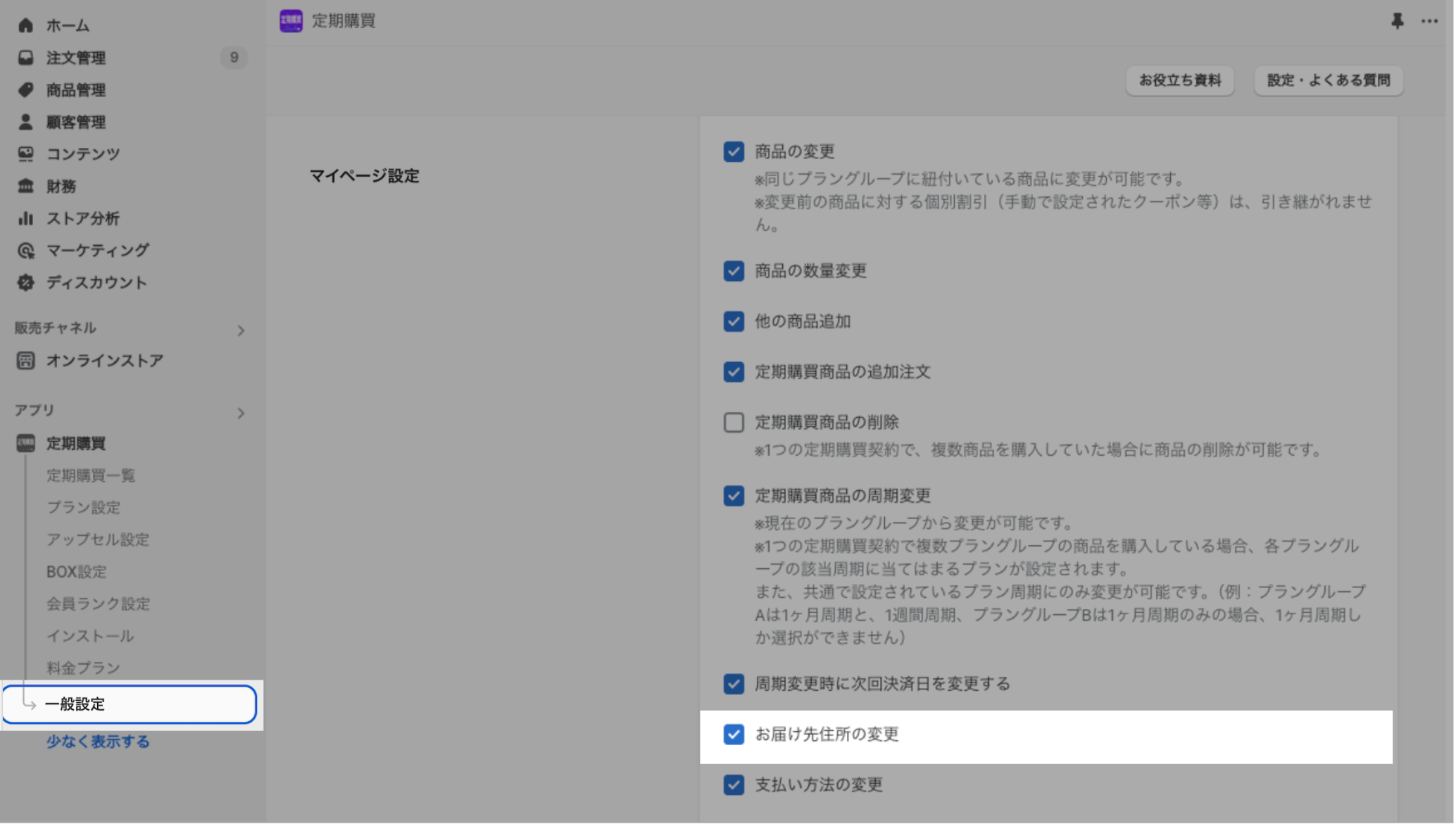Click the お役立ち資料 button

click(x=1179, y=80)
